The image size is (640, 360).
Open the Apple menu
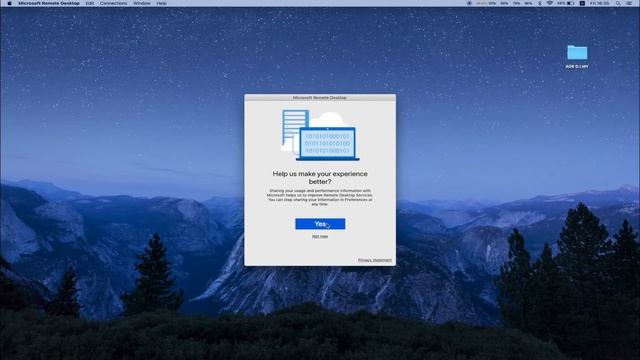9,3
